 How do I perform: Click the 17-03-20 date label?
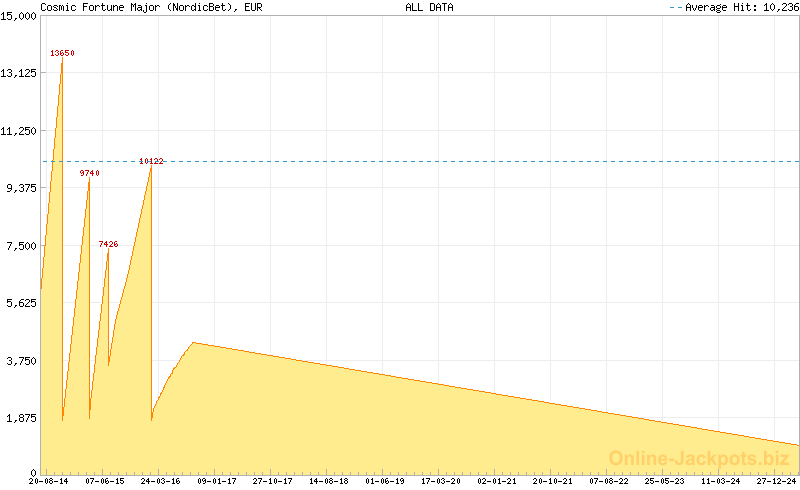(441, 481)
